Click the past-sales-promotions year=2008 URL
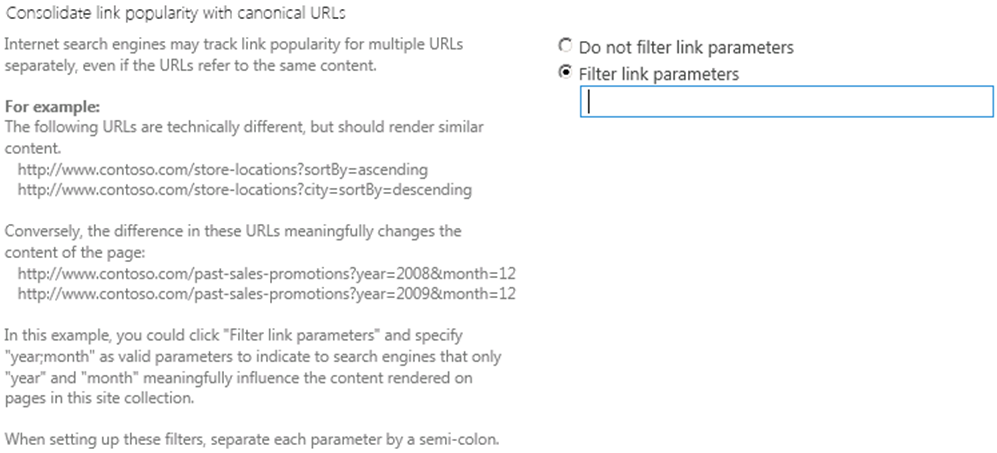The width and height of the screenshot is (997, 453). click(x=266, y=273)
